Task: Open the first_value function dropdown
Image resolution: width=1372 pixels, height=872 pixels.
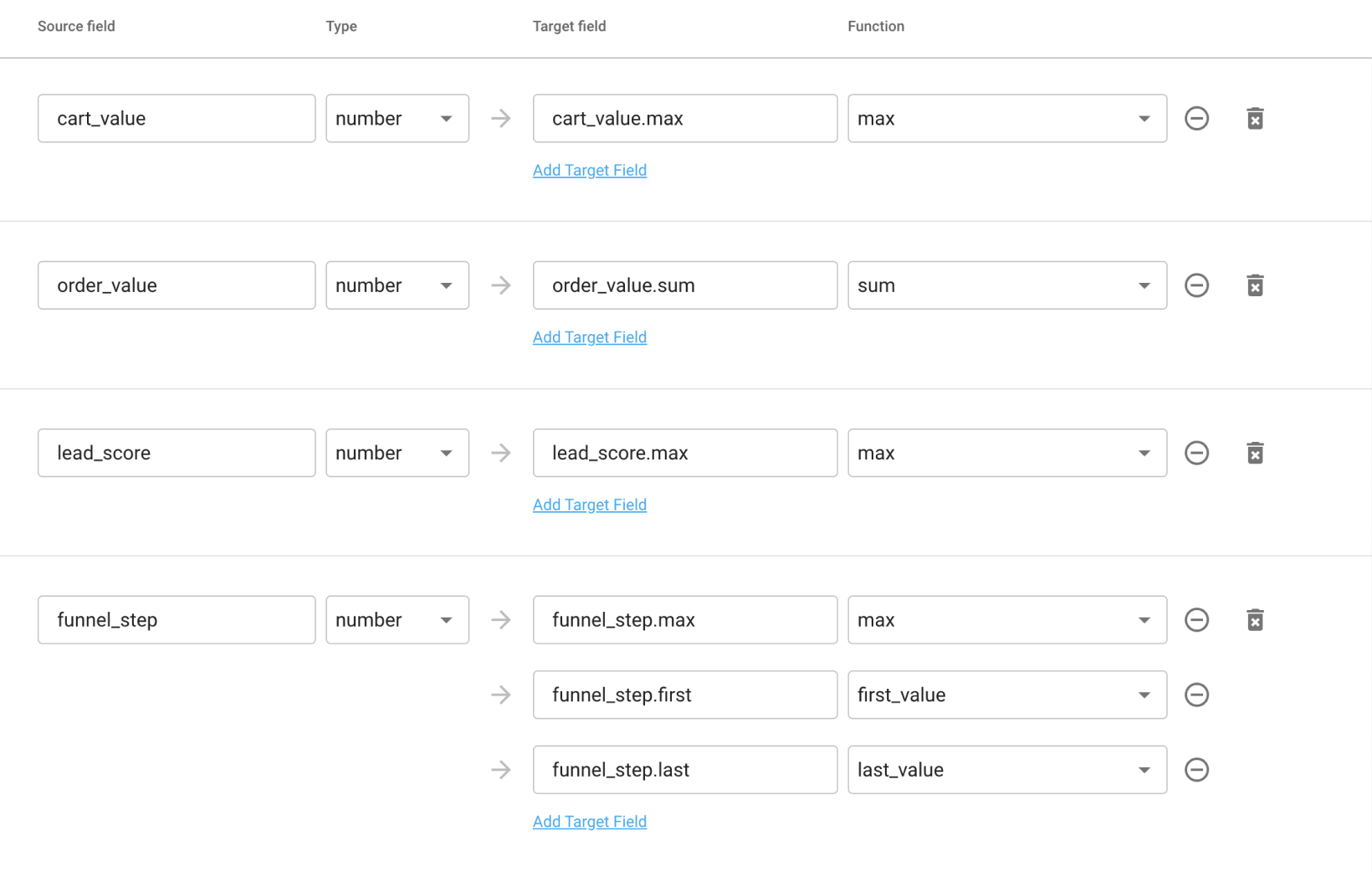Action: coord(1007,695)
